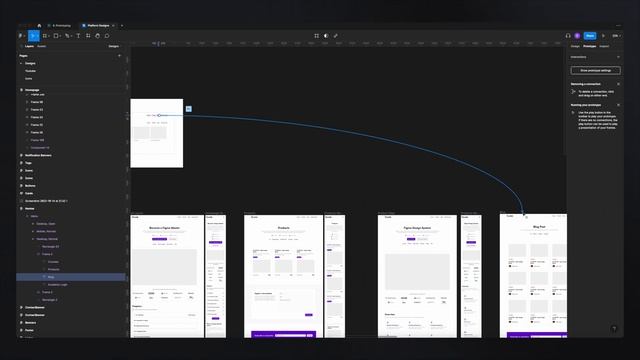This screenshot has width=640, height=360.
Task: Select the Courses layer
Action: [x=53, y=262]
